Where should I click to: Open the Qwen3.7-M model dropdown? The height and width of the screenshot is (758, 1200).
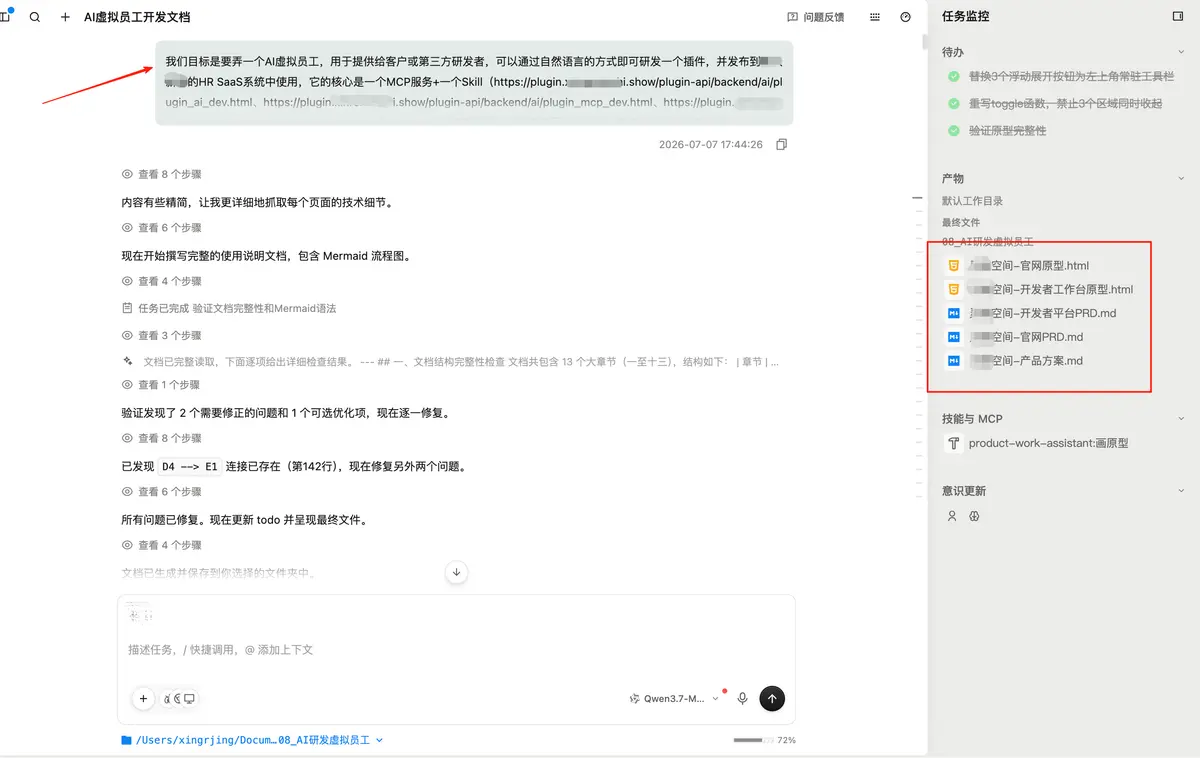tap(673, 699)
